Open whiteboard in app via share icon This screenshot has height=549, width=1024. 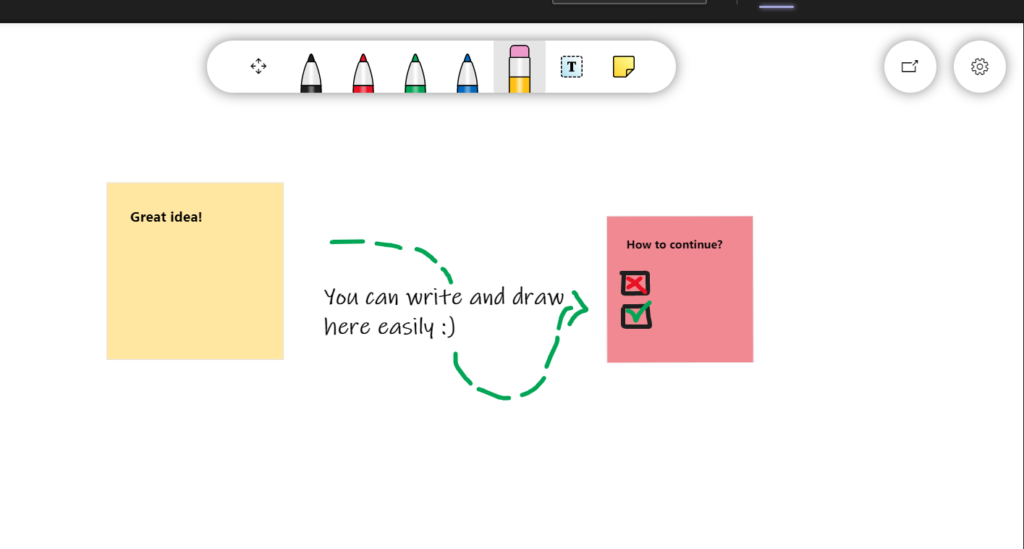tap(910, 67)
